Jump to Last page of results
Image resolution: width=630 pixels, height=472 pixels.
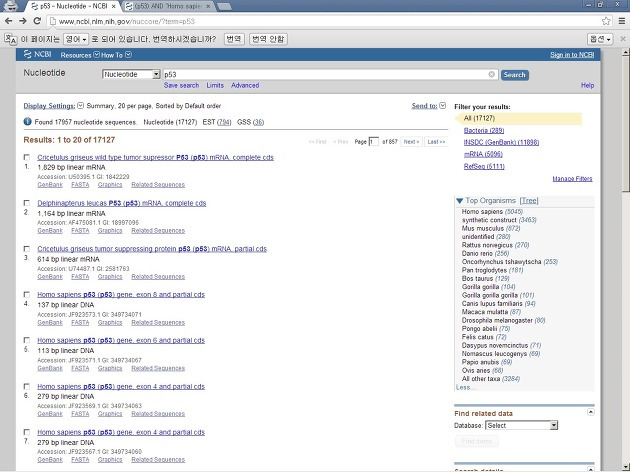(436, 142)
